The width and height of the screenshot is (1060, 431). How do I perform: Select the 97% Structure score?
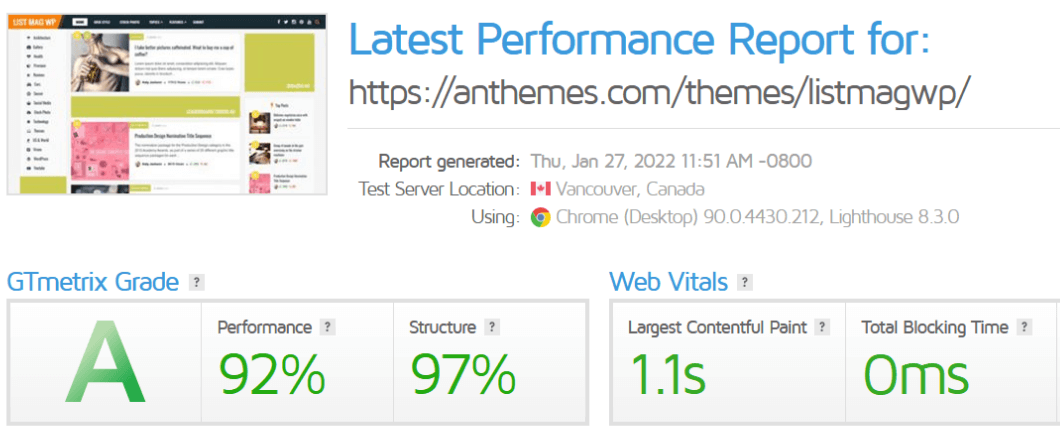[463, 375]
